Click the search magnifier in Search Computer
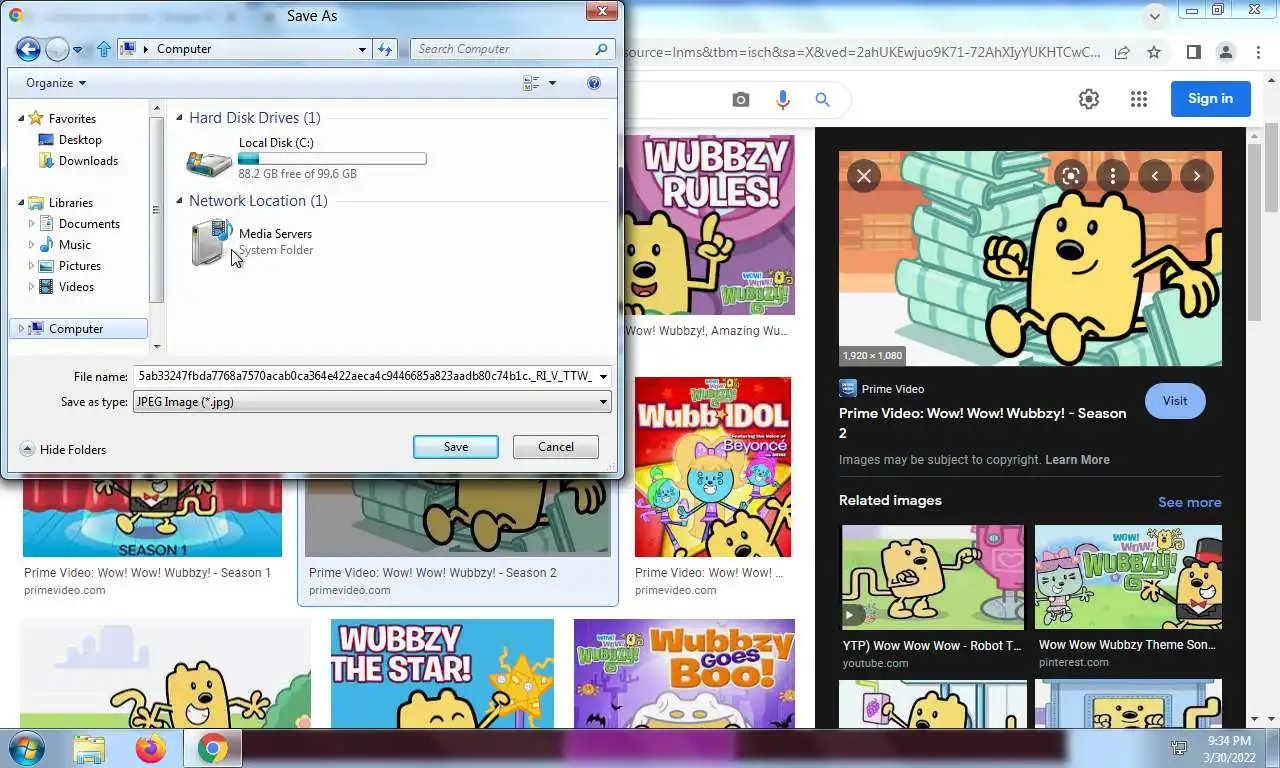This screenshot has height=768, width=1280. (x=602, y=48)
